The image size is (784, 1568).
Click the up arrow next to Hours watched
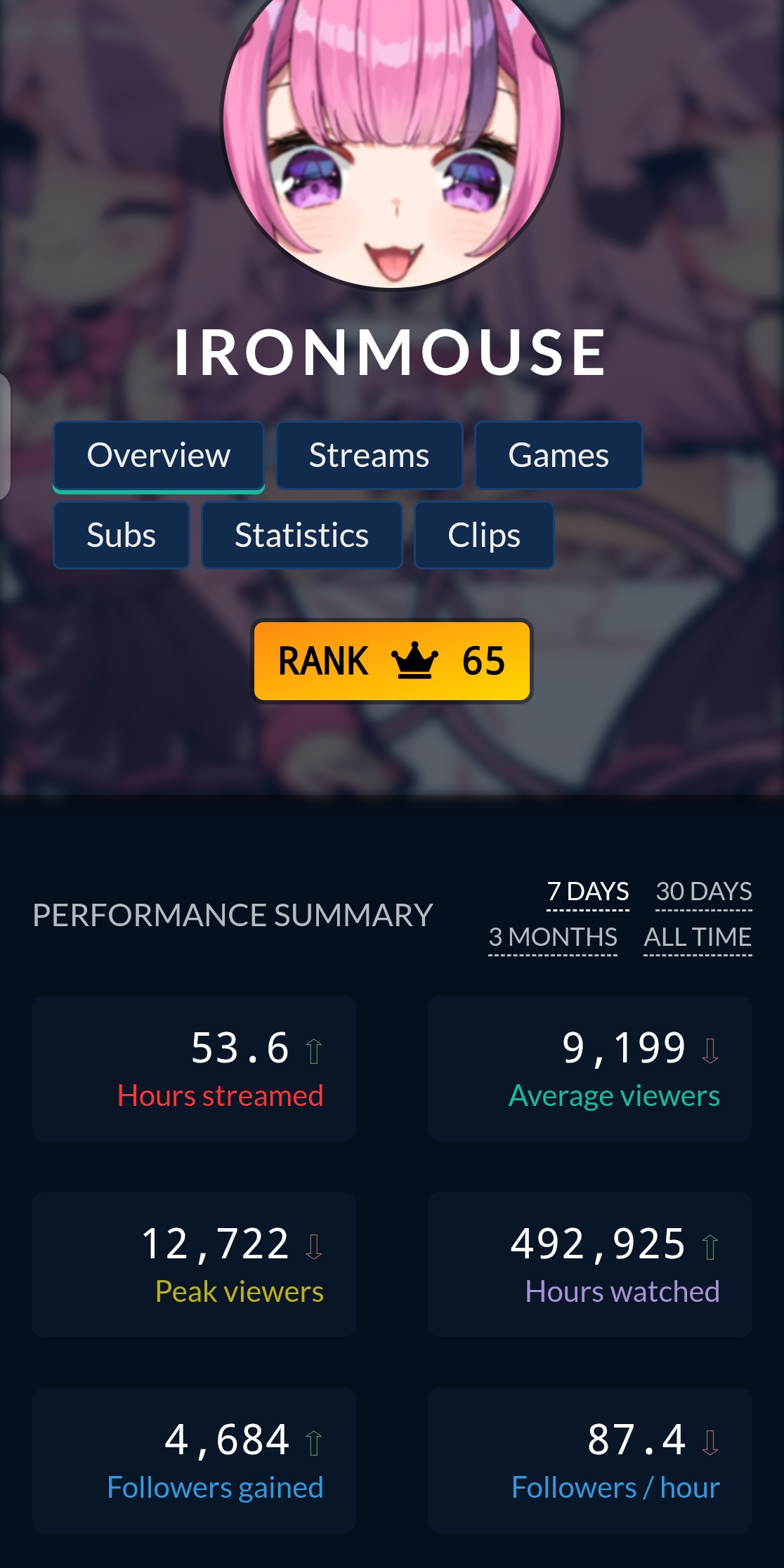[710, 1246]
